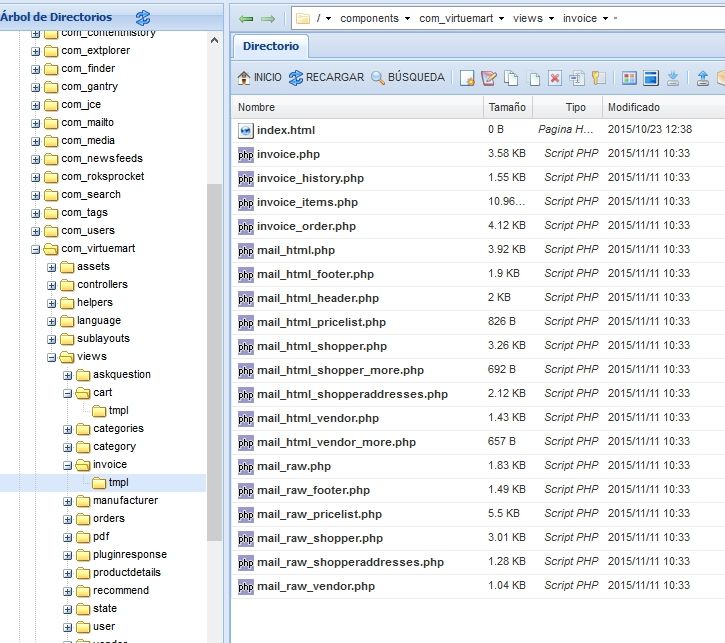
Task: Click the php icon of mail_html.php
Action: click(246, 251)
